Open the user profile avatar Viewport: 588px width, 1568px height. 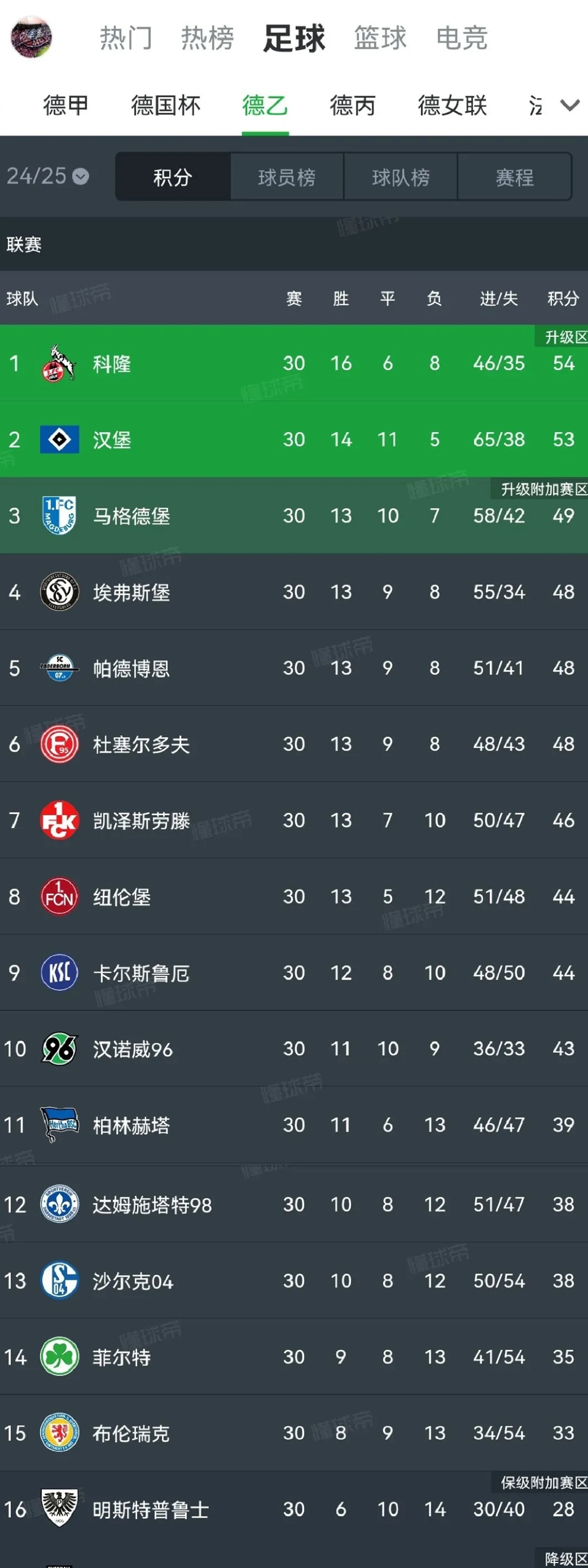pos(32,37)
